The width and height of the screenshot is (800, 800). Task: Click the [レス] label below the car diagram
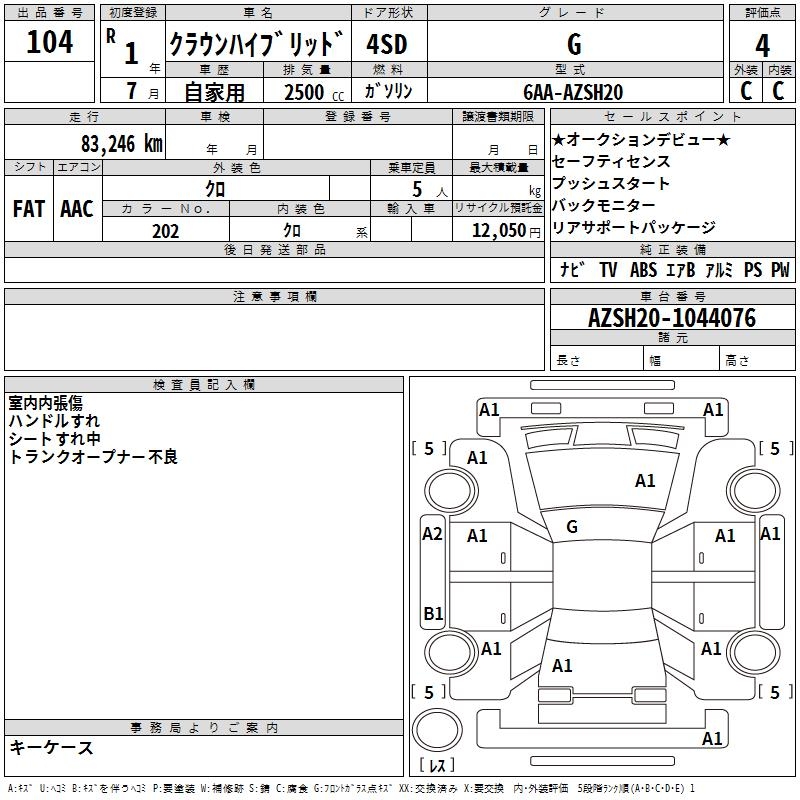click(x=437, y=766)
